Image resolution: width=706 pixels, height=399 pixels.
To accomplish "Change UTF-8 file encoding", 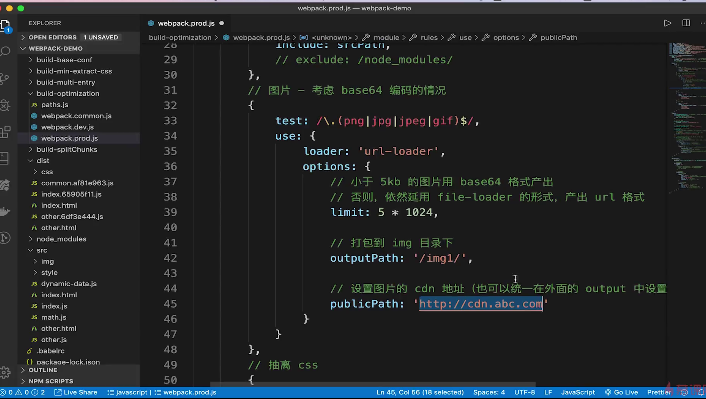I will tap(525, 392).
